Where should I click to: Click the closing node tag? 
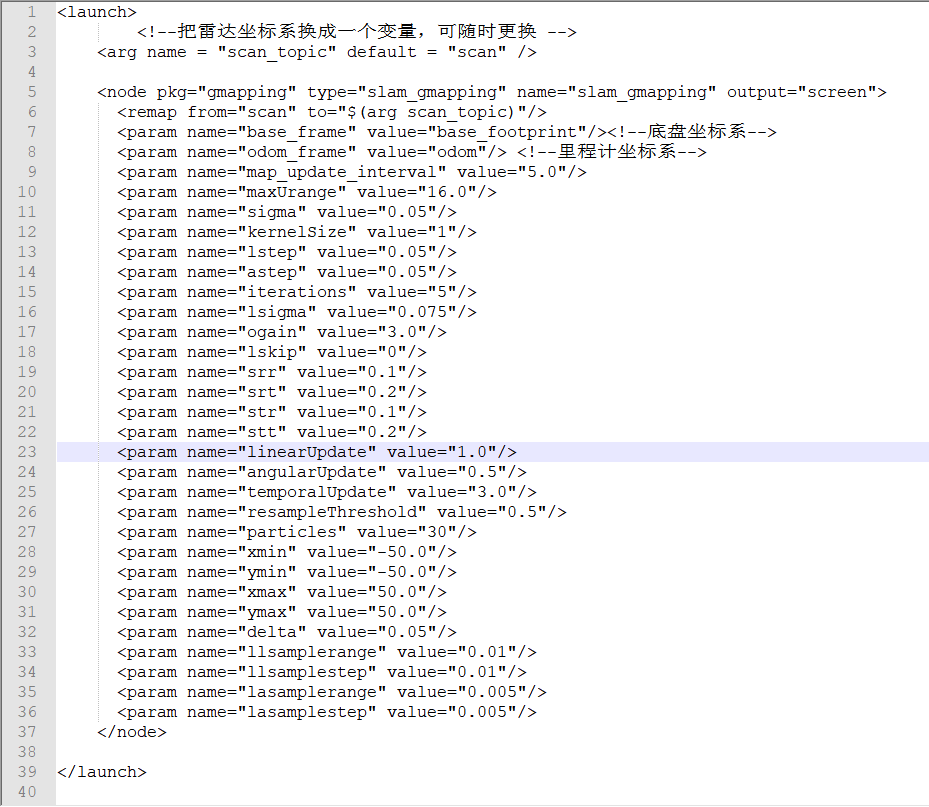tap(131, 732)
